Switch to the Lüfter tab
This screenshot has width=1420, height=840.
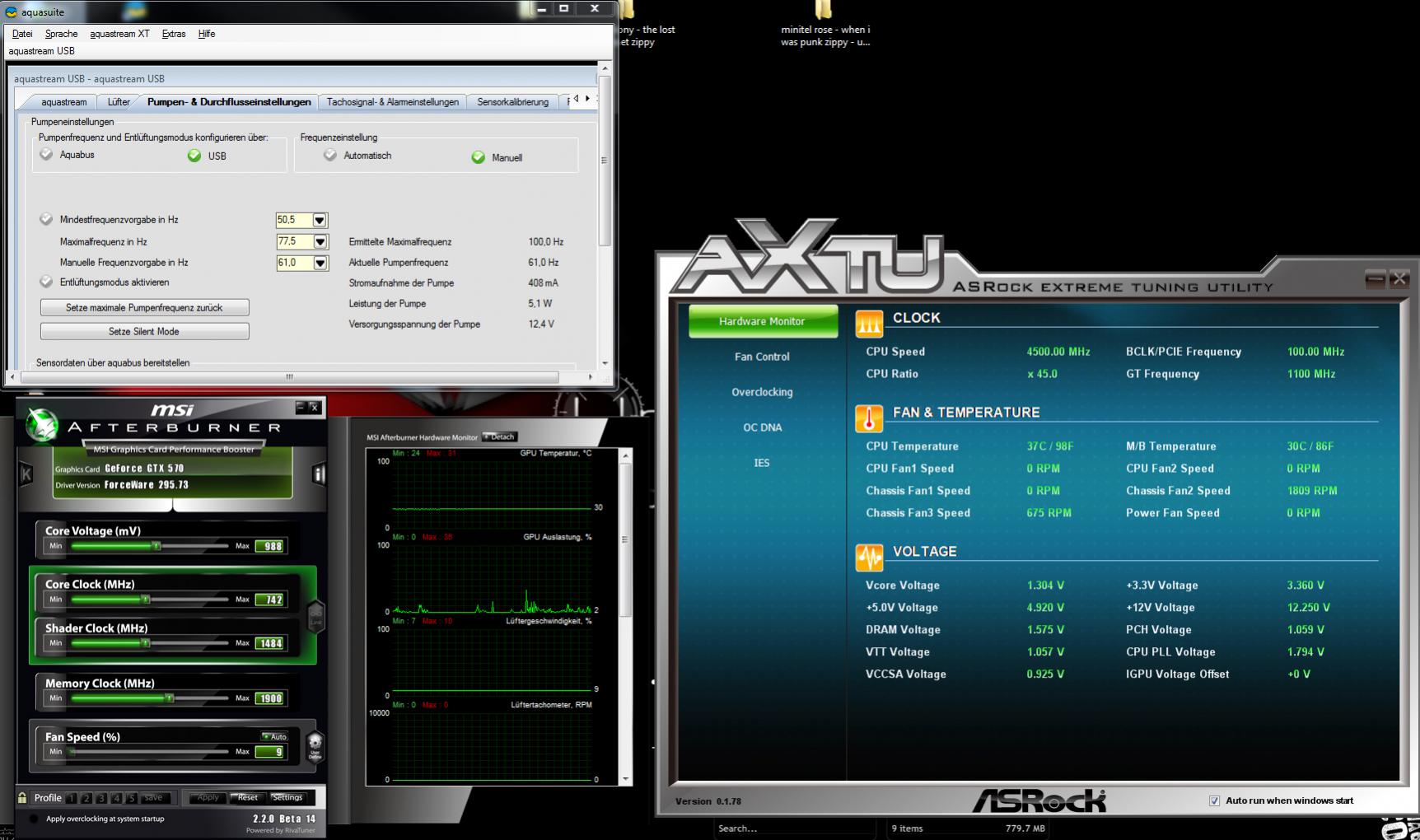tap(119, 102)
